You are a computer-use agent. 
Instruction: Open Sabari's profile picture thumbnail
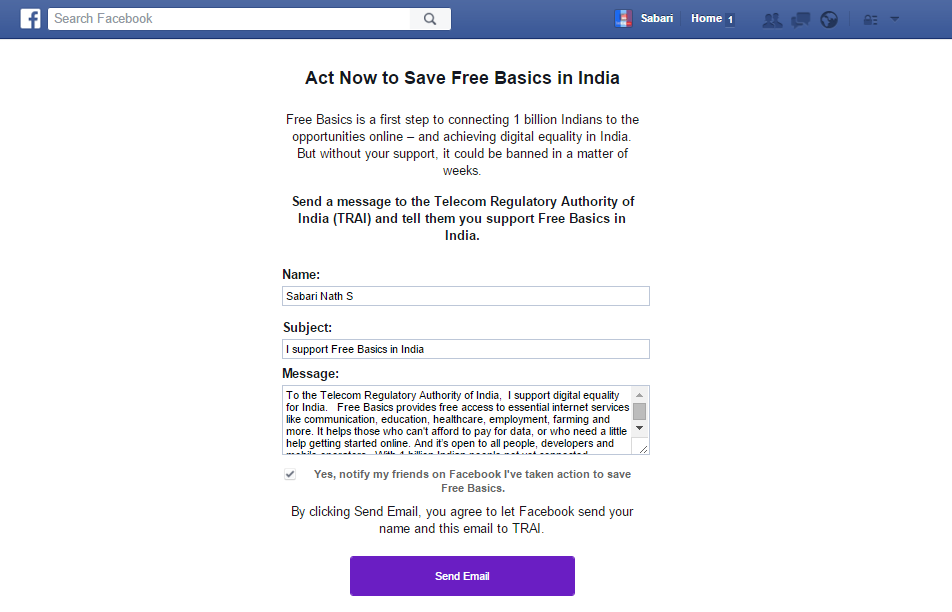pos(623,19)
